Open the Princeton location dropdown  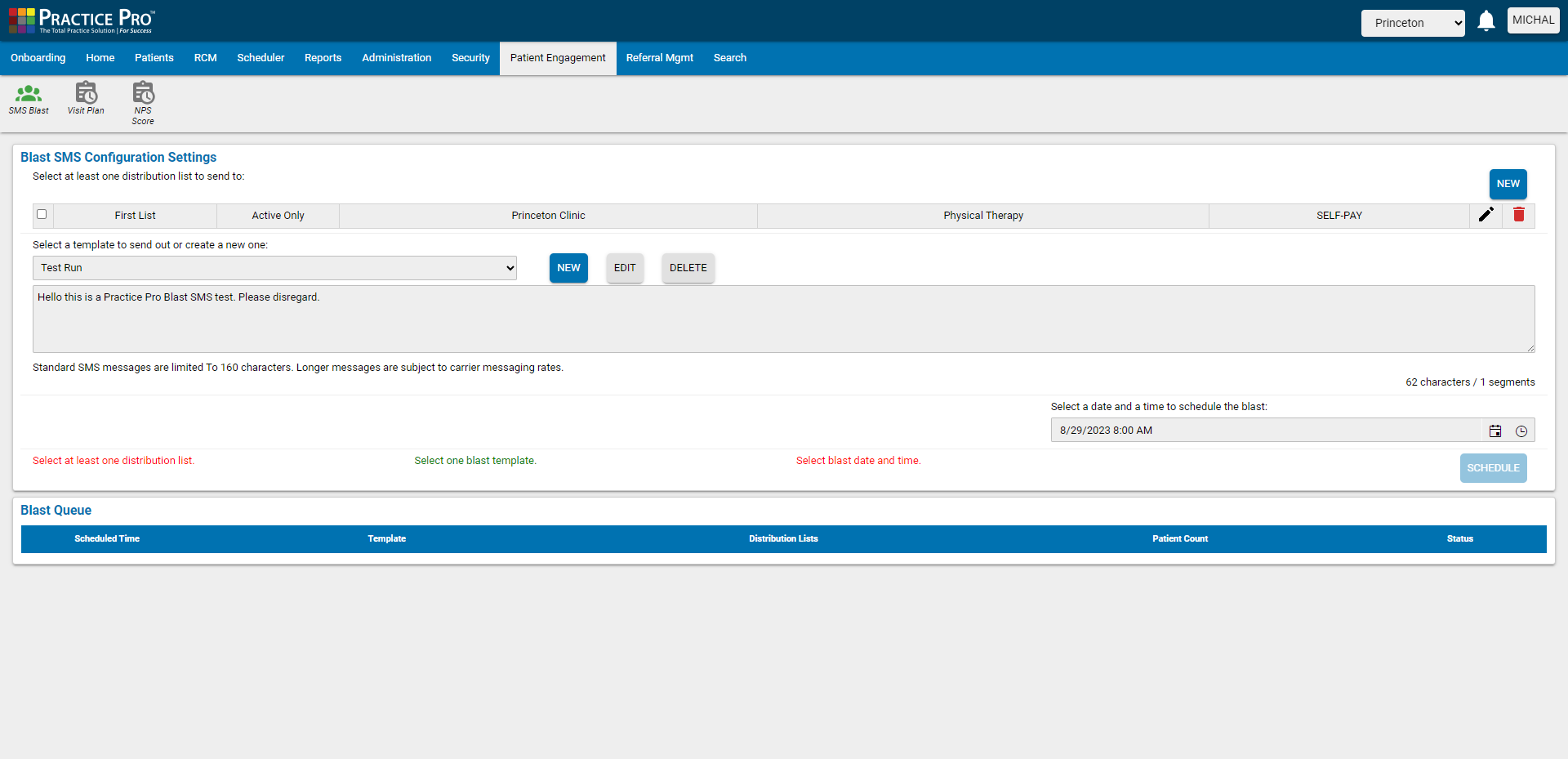click(x=1413, y=23)
